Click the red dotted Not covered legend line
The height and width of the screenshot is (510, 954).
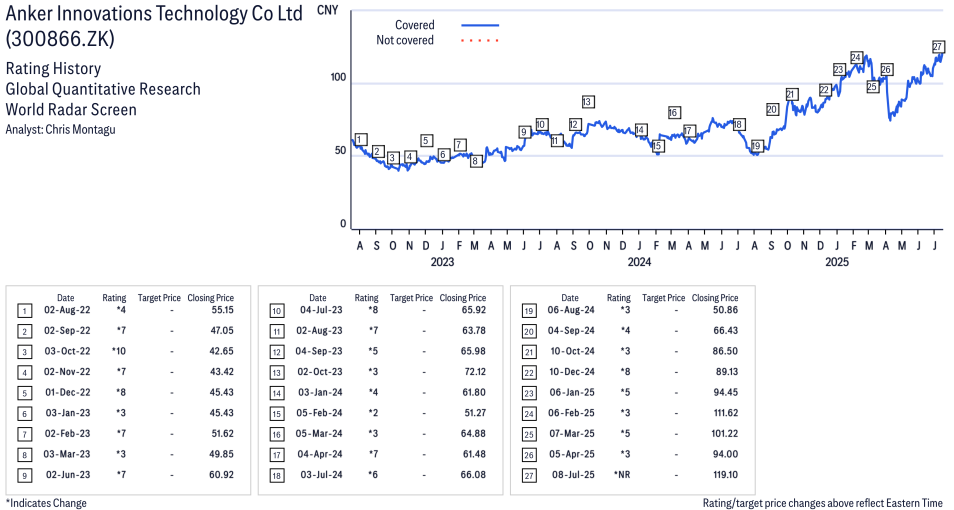click(x=480, y=40)
